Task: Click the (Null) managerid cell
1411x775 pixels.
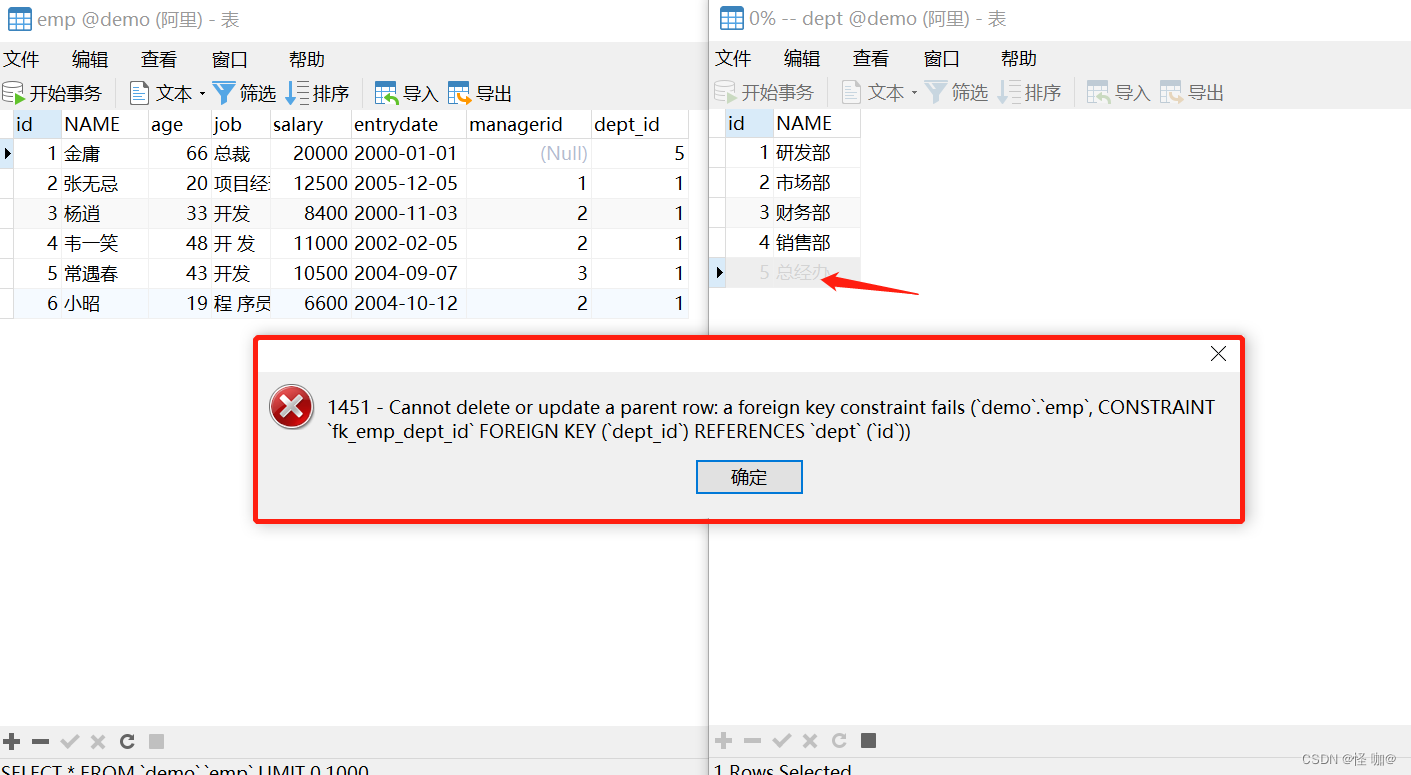Action: [529, 154]
